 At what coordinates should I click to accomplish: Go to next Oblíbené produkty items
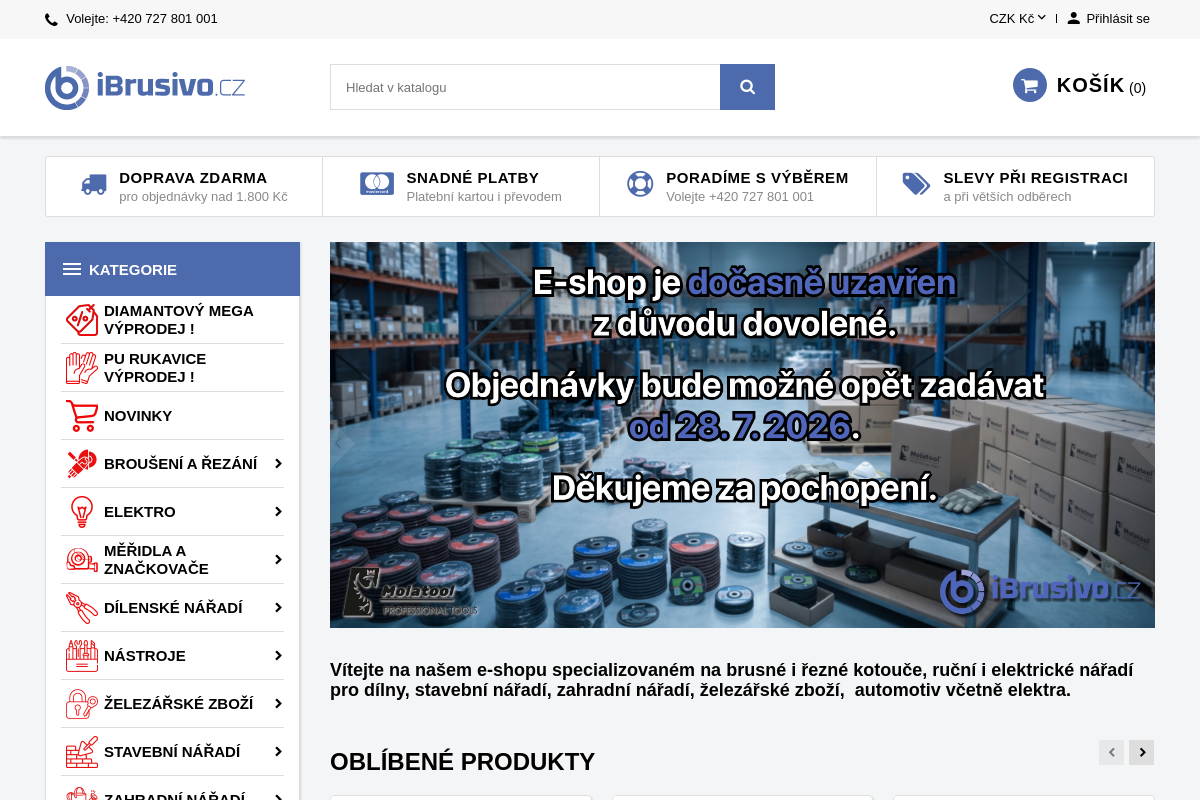(x=1141, y=752)
